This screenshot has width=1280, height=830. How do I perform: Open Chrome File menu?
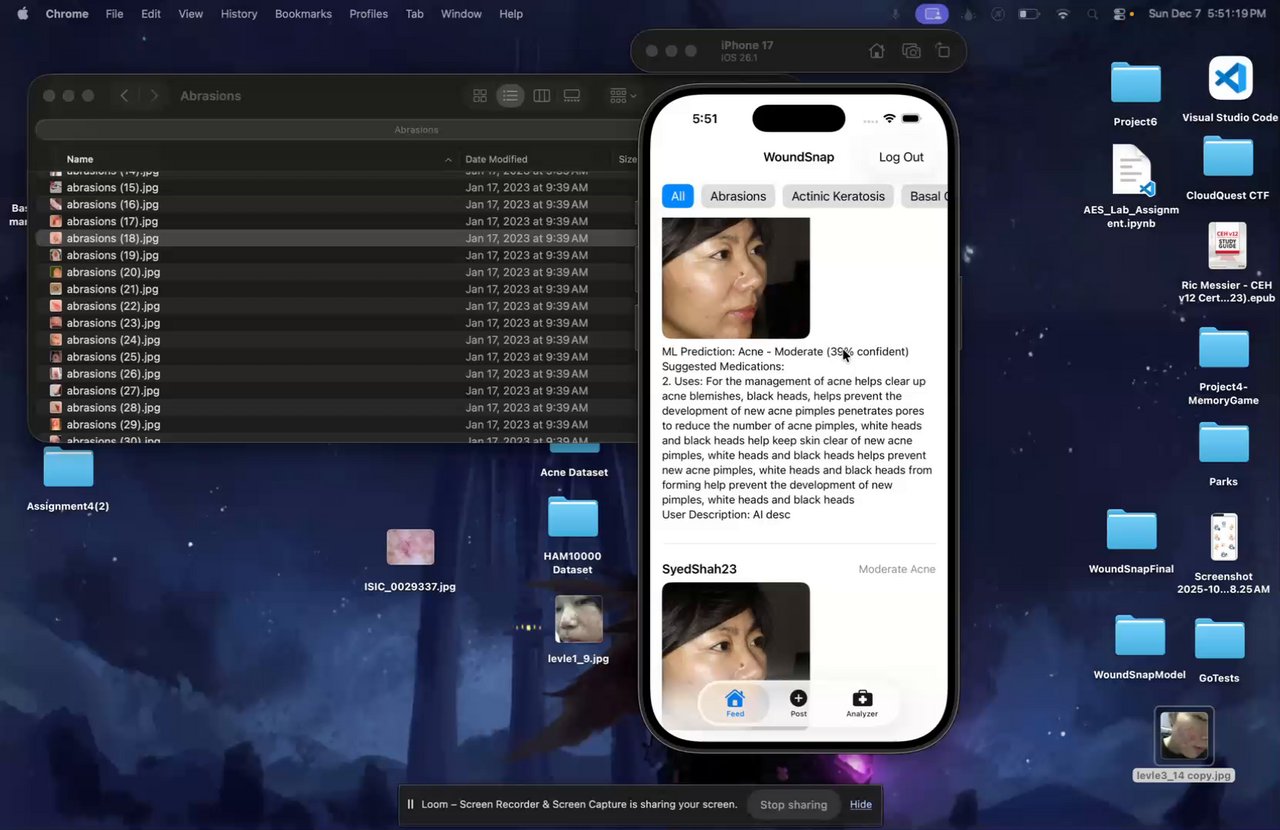pyautogui.click(x=114, y=14)
